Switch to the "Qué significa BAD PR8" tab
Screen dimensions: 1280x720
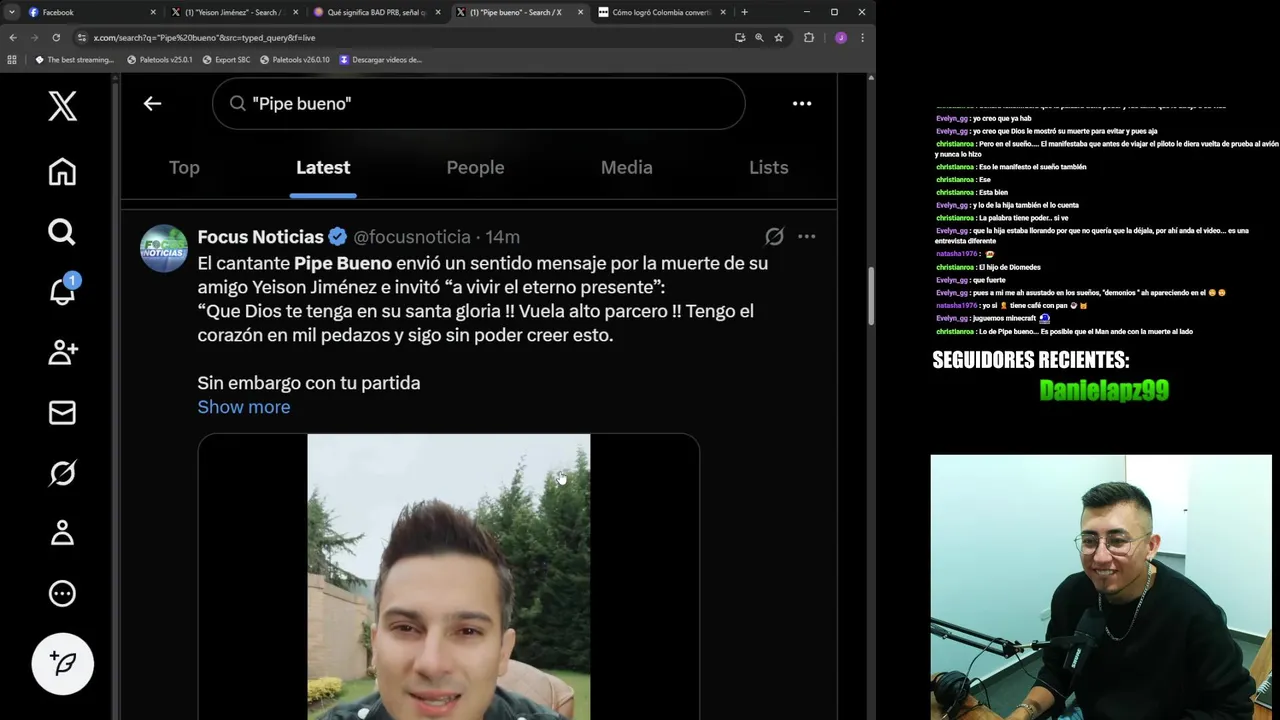pyautogui.click(x=376, y=12)
